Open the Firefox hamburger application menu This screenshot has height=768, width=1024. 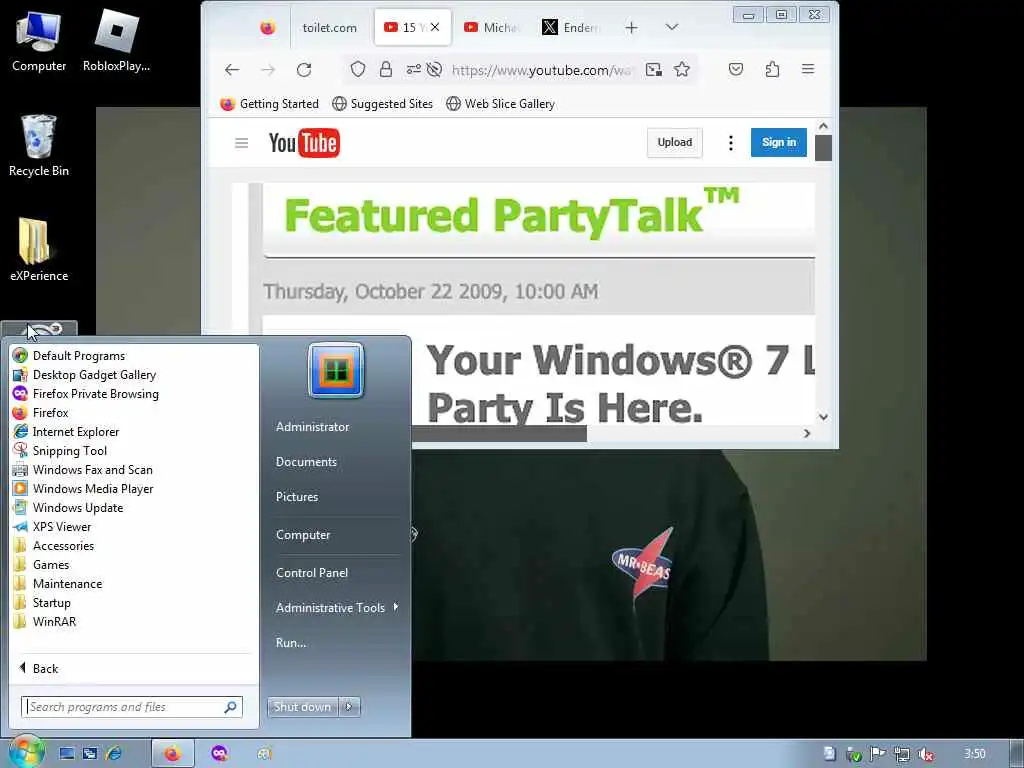click(x=808, y=69)
